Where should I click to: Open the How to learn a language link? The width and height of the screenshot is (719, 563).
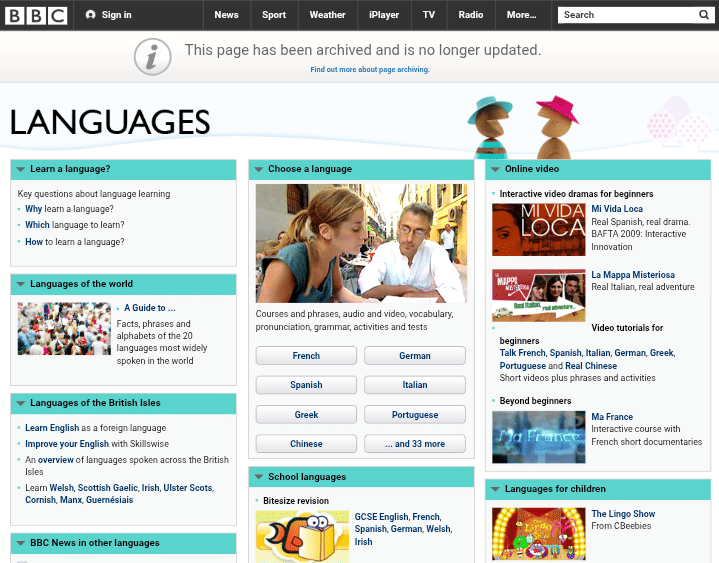(x=34, y=242)
